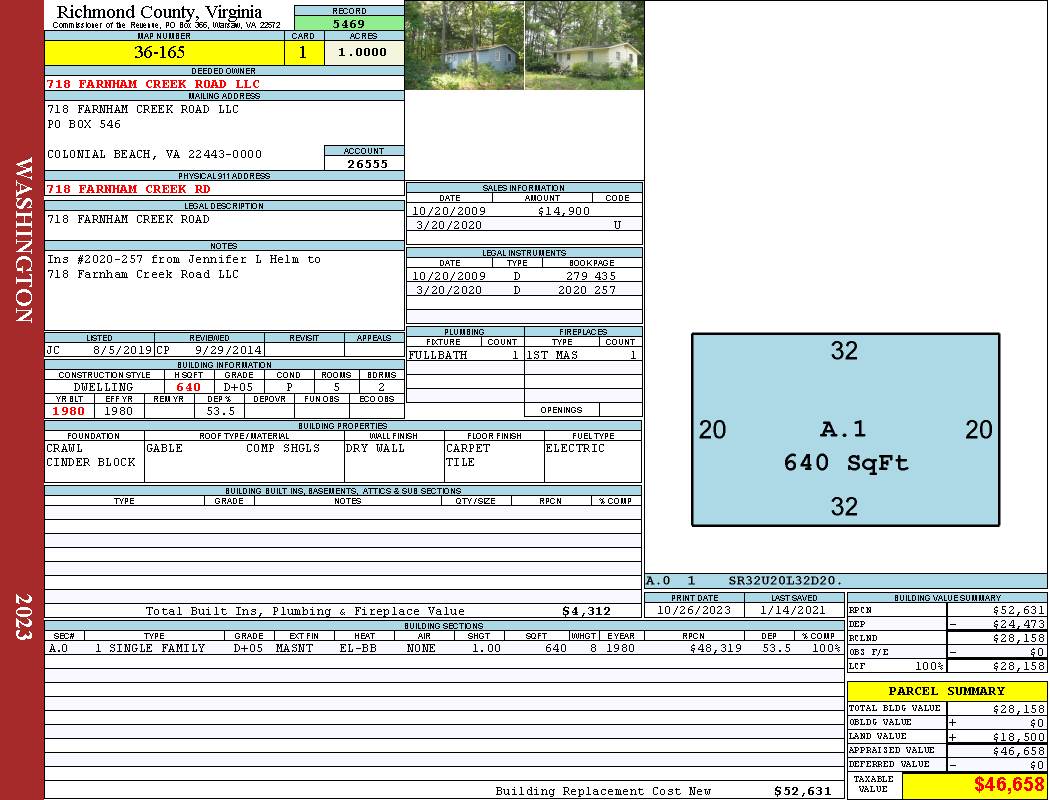Click the deeded owner name in red
Viewport: 1050px width, 800px height.
tap(153, 84)
